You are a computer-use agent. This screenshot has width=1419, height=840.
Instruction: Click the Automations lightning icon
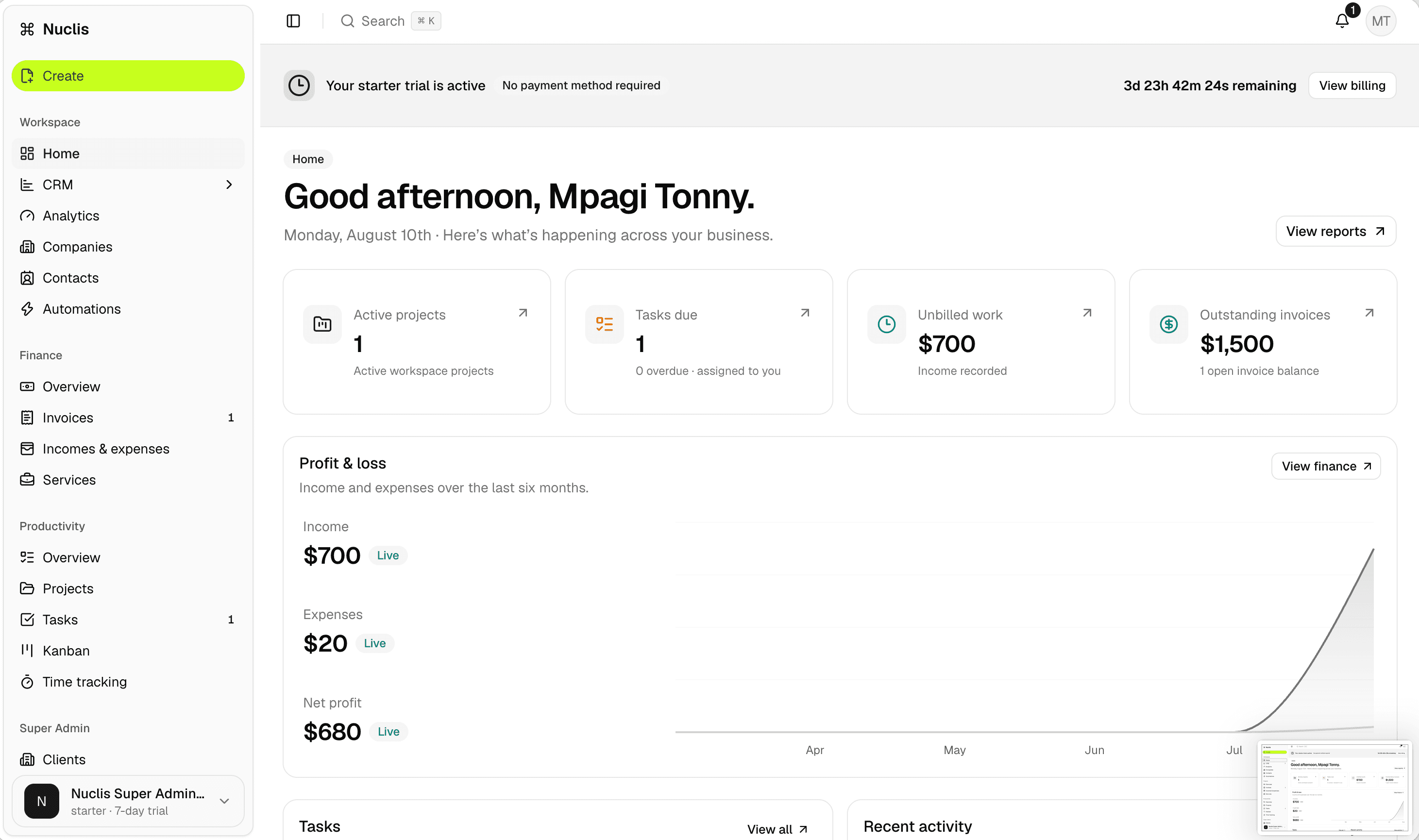pos(27,309)
